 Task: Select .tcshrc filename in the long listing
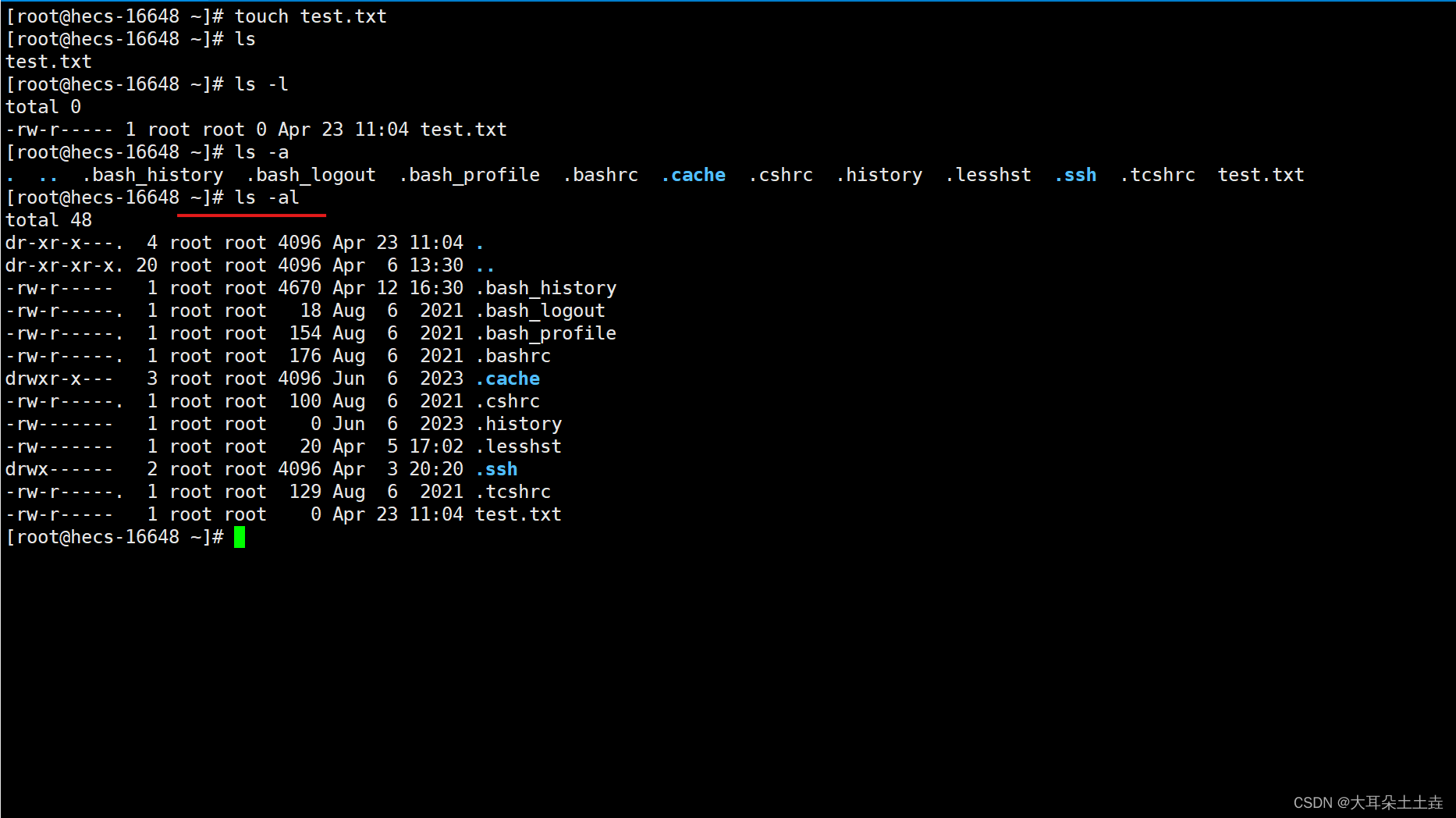click(x=513, y=492)
